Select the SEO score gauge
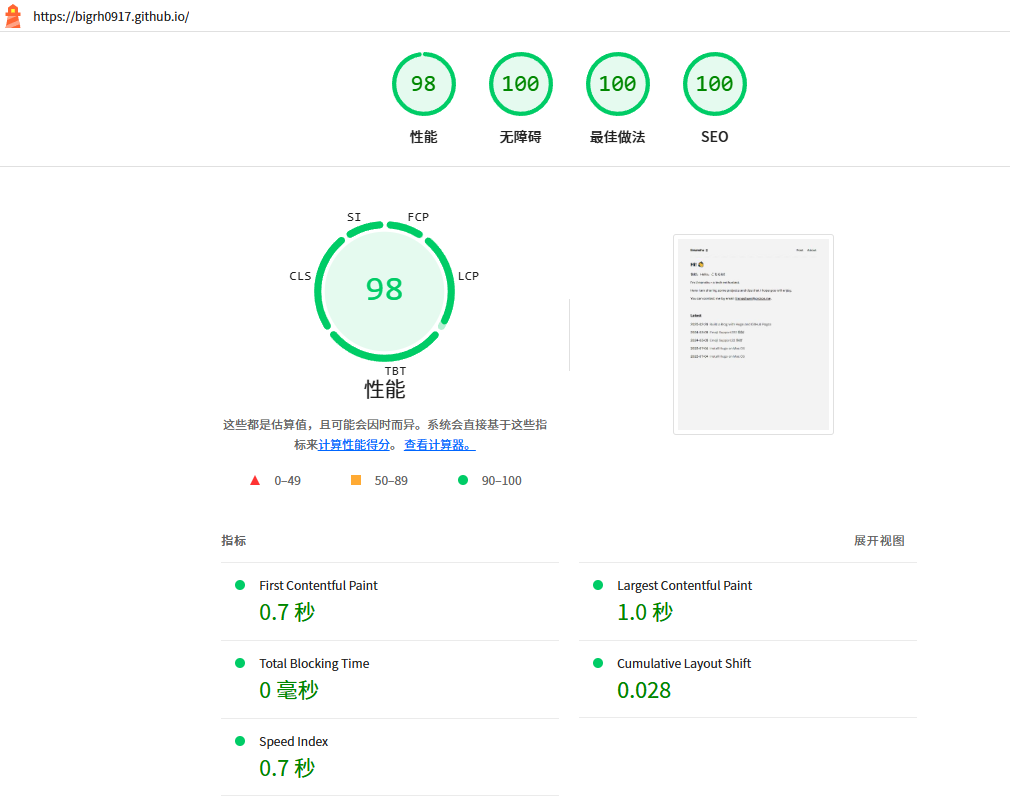Image resolution: width=1010 pixels, height=810 pixels. pyautogui.click(x=714, y=85)
